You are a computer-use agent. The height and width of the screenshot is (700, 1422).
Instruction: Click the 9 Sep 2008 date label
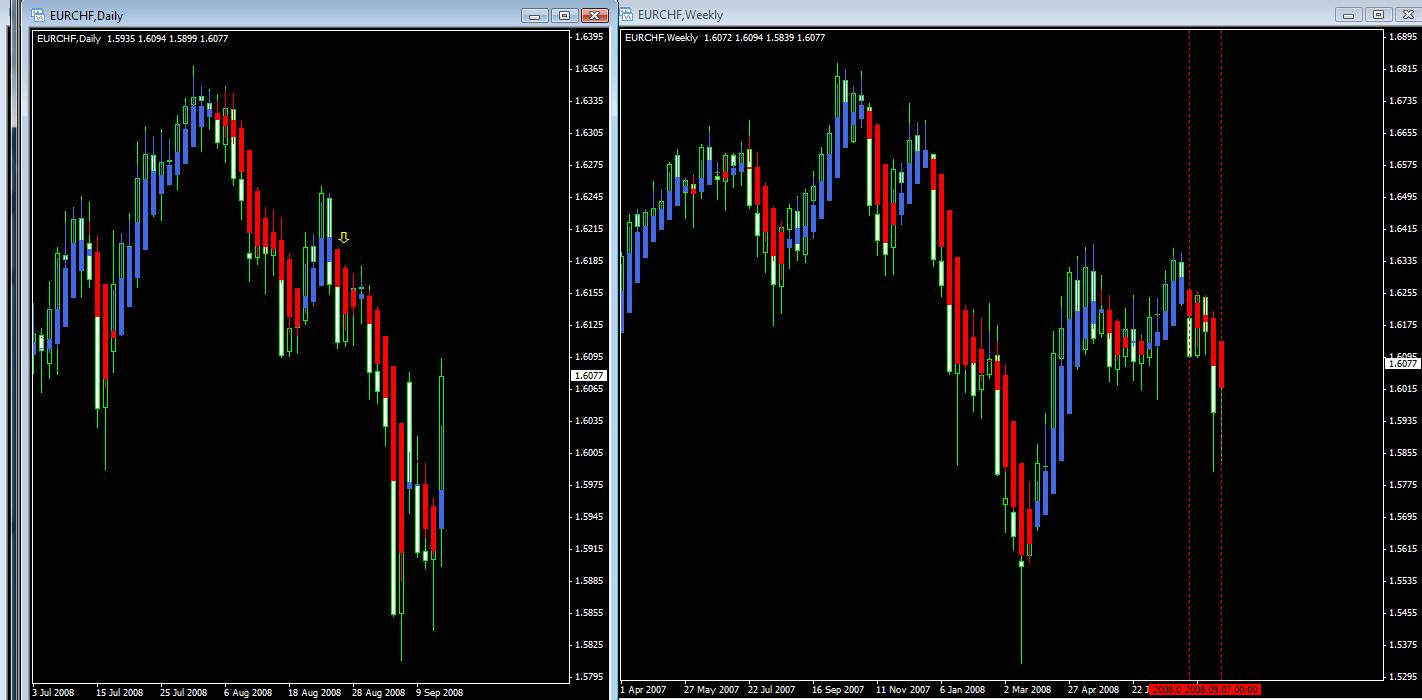pyautogui.click(x=440, y=692)
